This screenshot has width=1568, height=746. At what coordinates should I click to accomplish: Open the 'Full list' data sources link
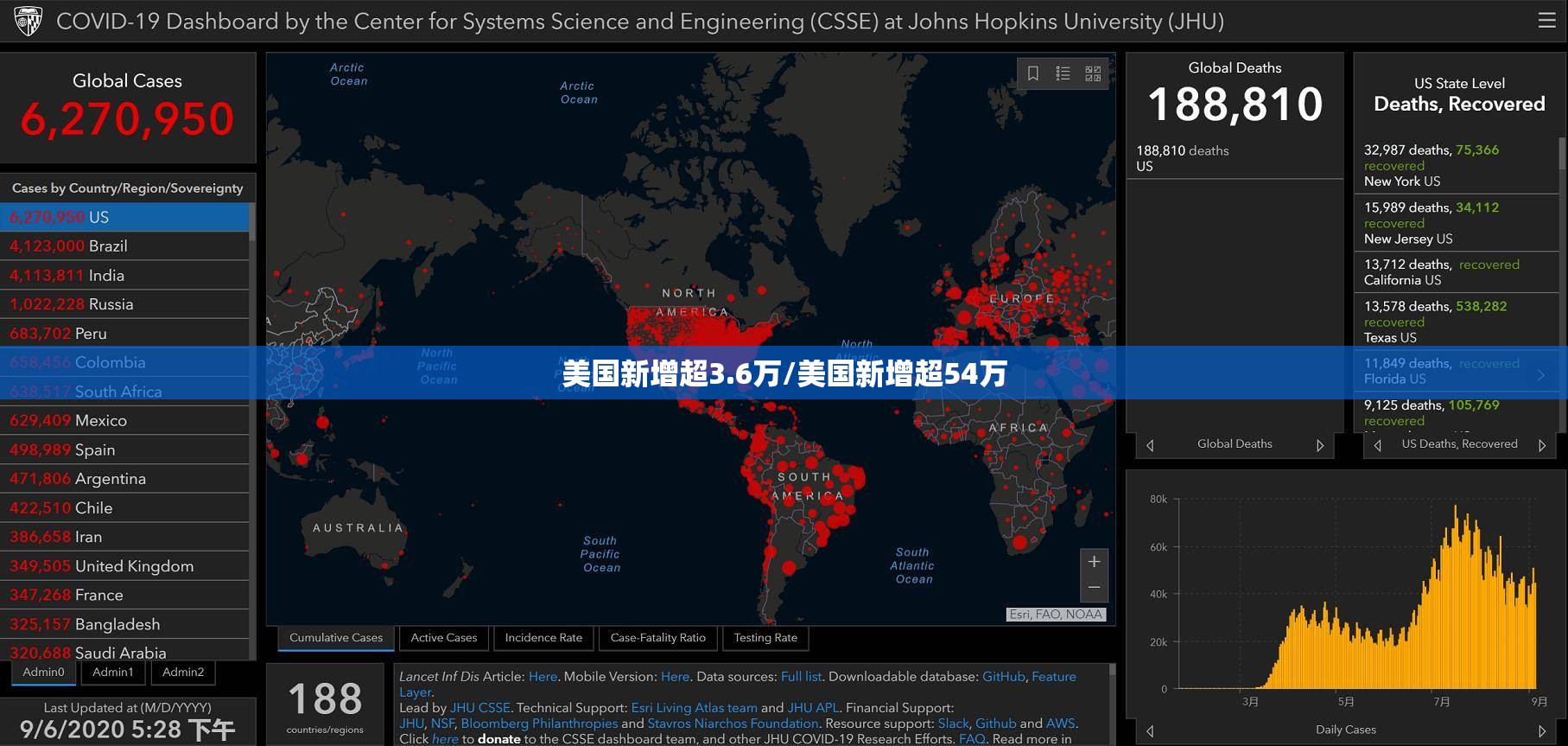point(801,677)
